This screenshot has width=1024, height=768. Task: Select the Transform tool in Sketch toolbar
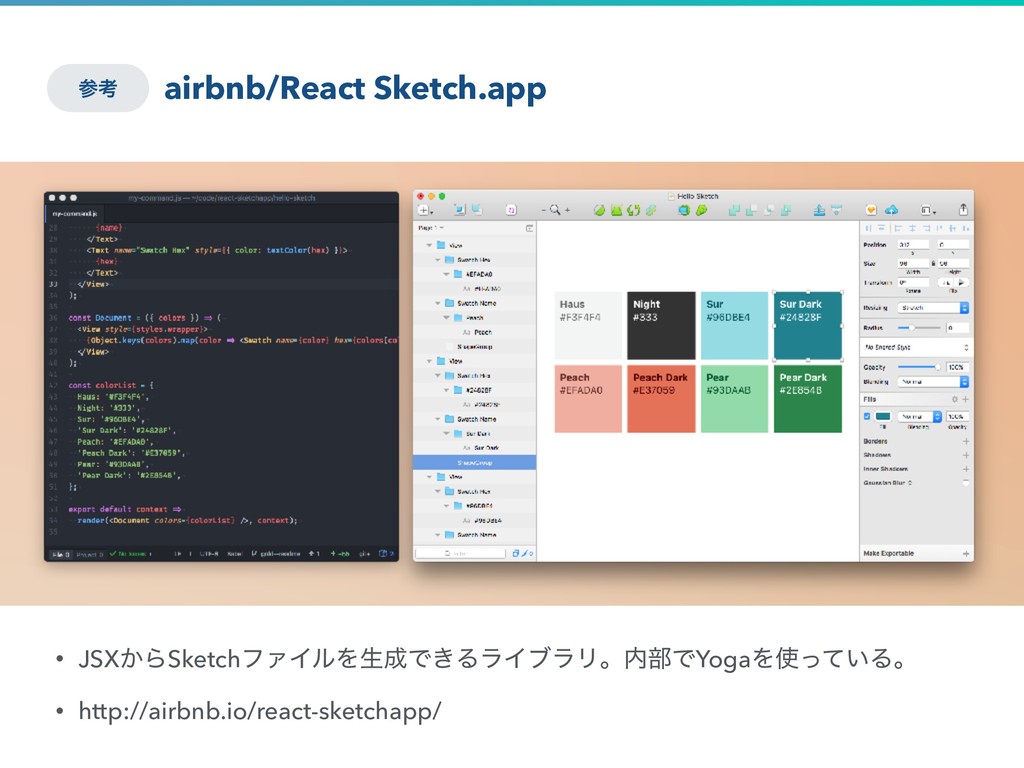[x=616, y=210]
